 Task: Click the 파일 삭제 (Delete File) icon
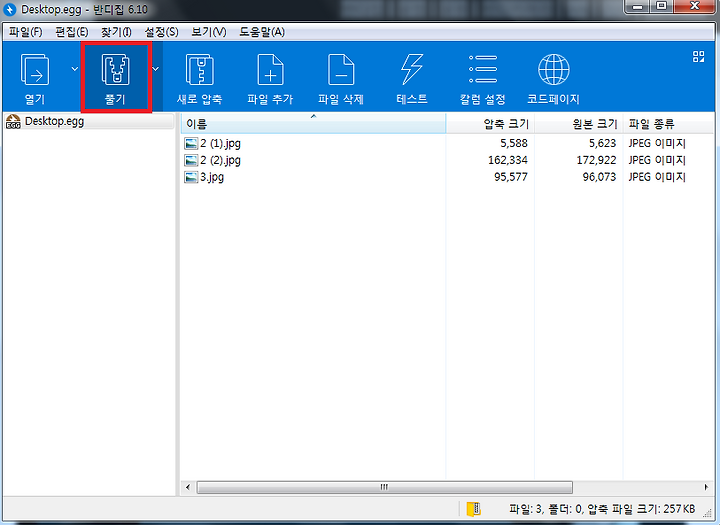pos(341,70)
